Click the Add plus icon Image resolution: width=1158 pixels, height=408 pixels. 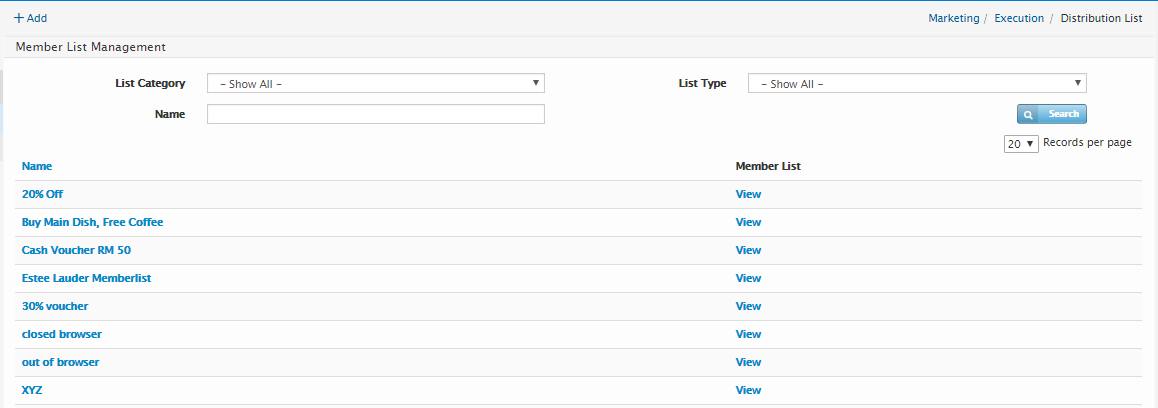pyautogui.click(x=19, y=18)
